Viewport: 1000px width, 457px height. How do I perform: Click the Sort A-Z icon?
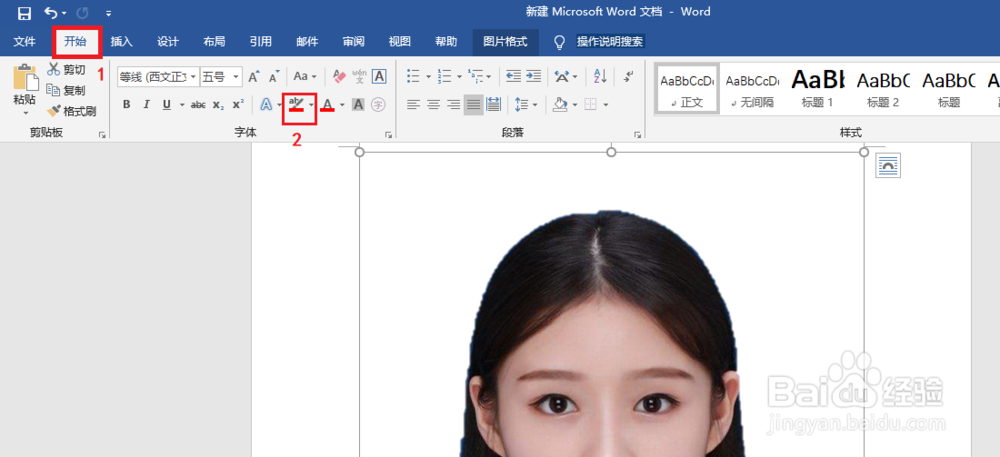[x=600, y=76]
